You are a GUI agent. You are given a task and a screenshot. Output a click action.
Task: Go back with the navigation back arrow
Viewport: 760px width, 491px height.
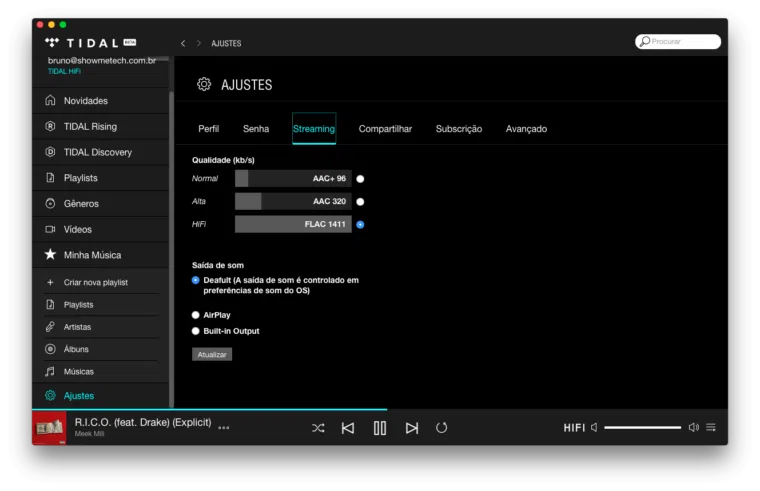[x=183, y=43]
